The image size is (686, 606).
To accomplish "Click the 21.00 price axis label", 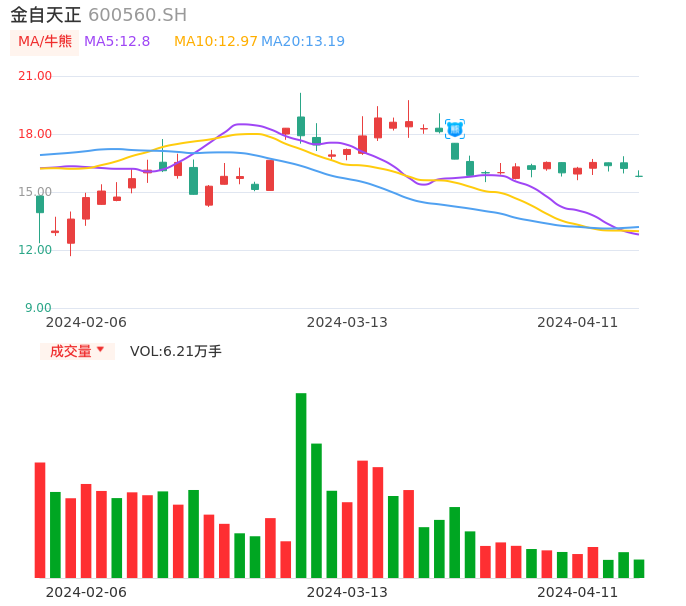I will tap(35, 76).
